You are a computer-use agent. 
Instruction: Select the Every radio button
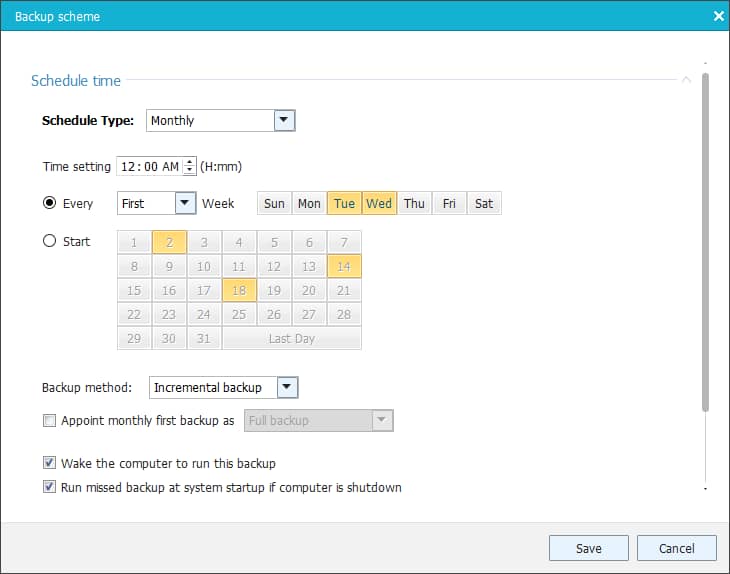[49, 203]
